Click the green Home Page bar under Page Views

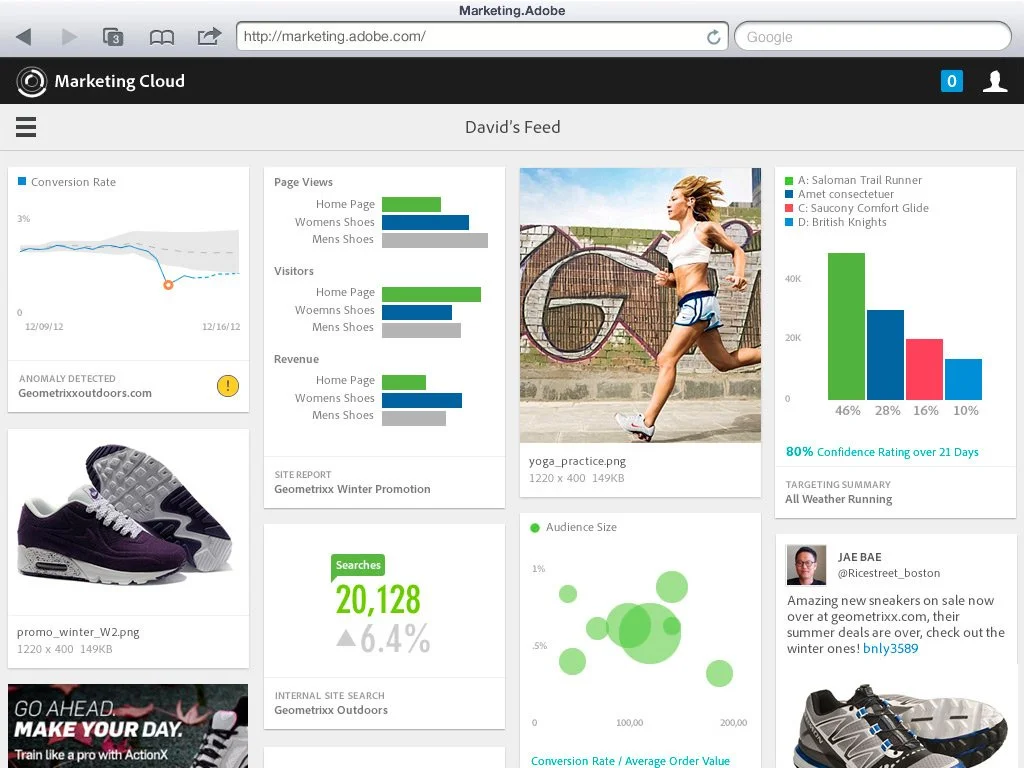pyautogui.click(x=411, y=204)
